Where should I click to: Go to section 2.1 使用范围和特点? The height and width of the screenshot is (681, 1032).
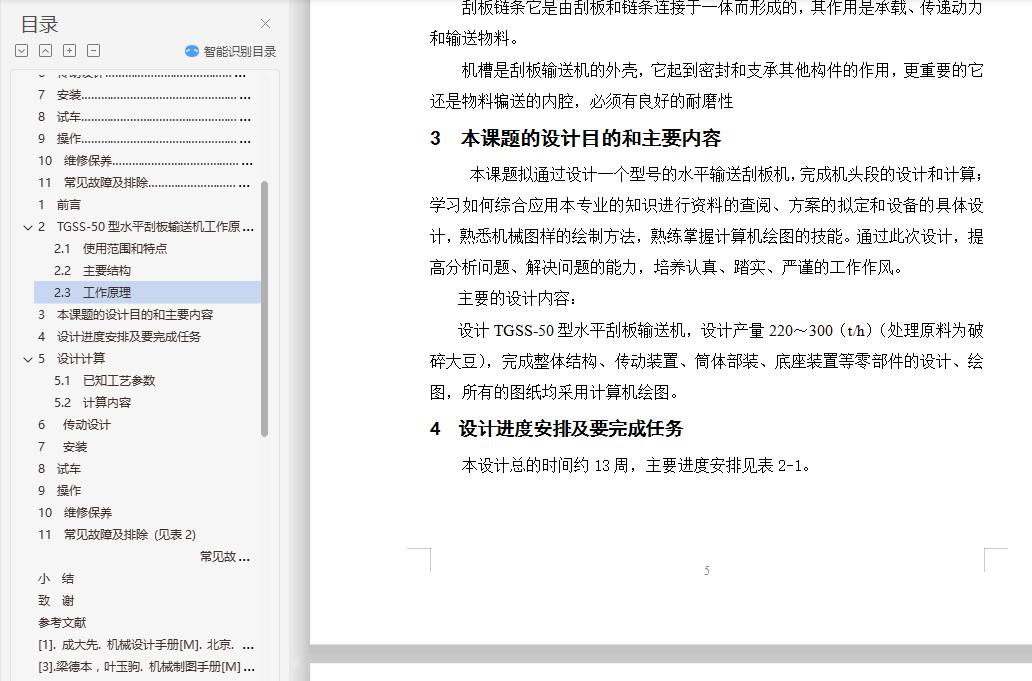111,249
